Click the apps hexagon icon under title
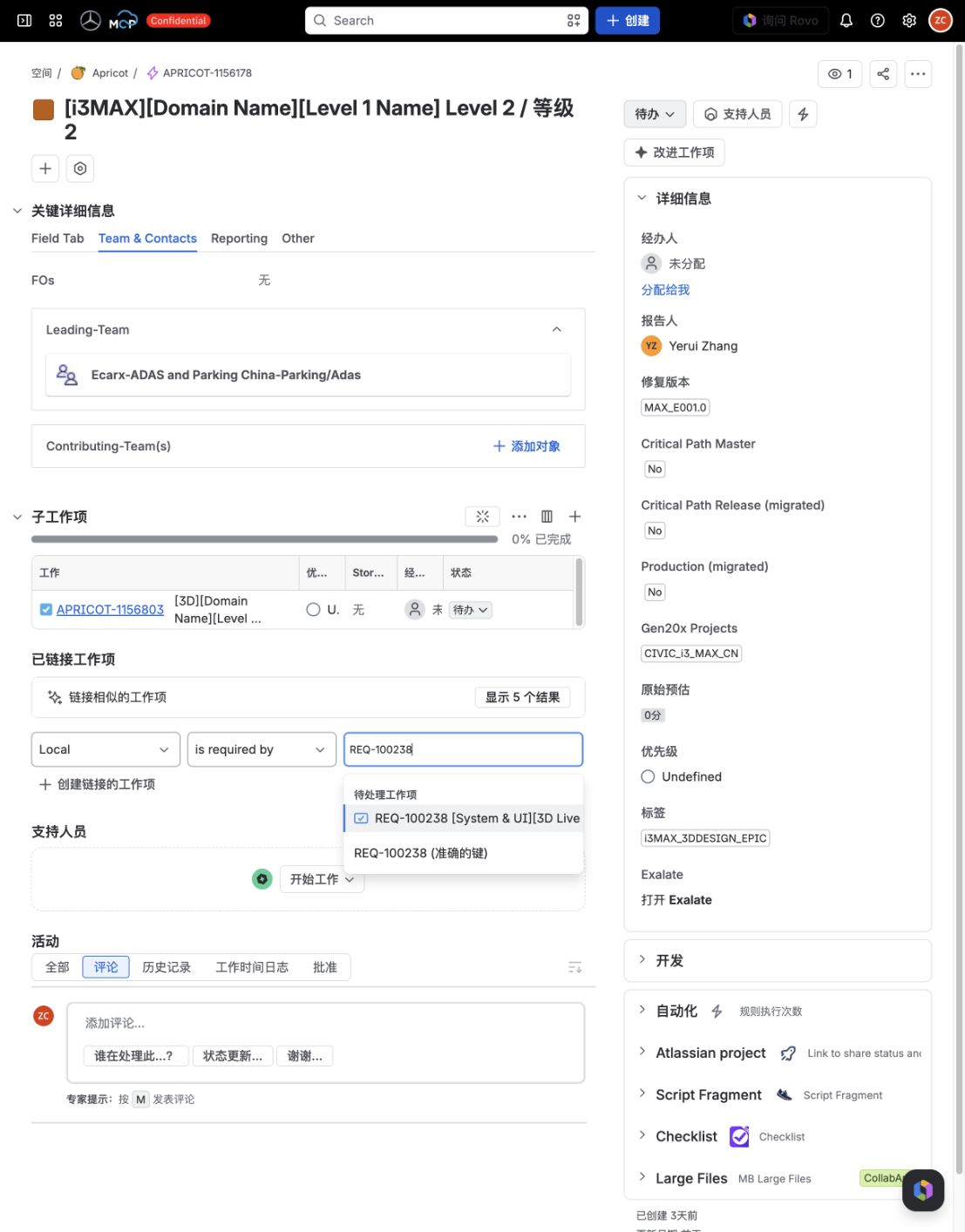This screenshot has height=1232, width=965. (x=80, y=168)
